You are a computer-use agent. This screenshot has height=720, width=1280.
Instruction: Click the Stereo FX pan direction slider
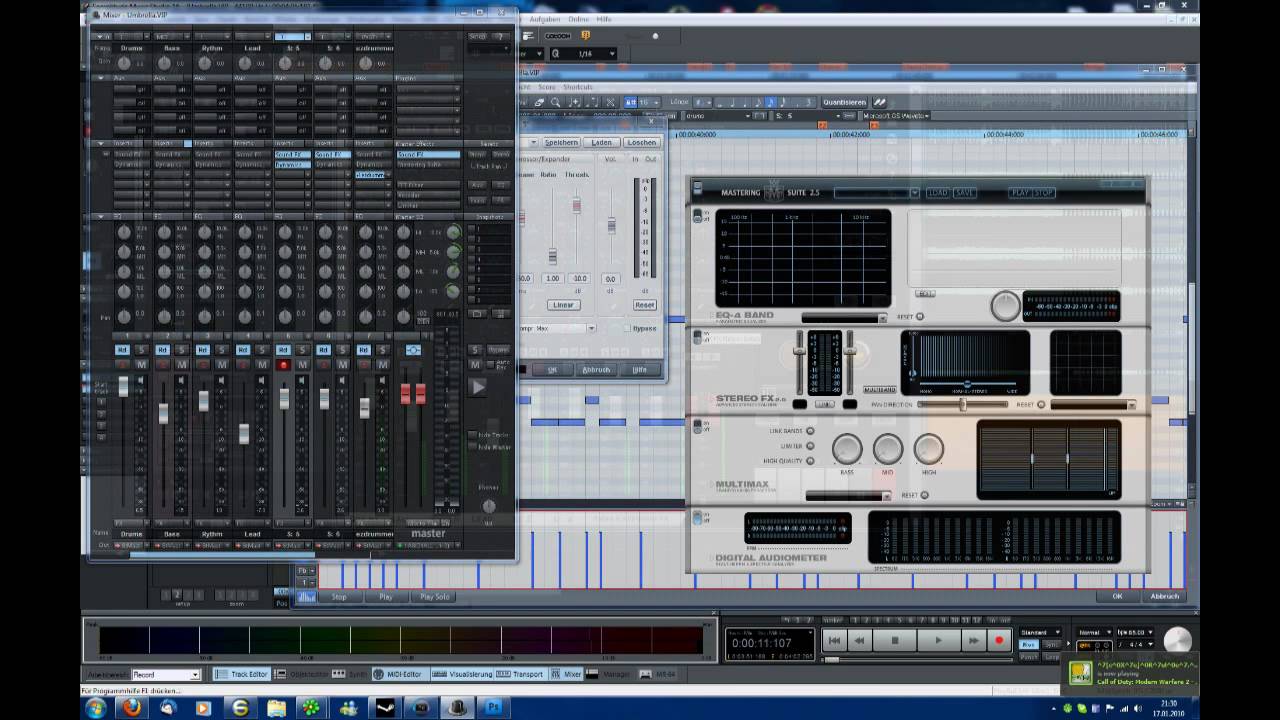pyautogui.click(x=963, y=404)
